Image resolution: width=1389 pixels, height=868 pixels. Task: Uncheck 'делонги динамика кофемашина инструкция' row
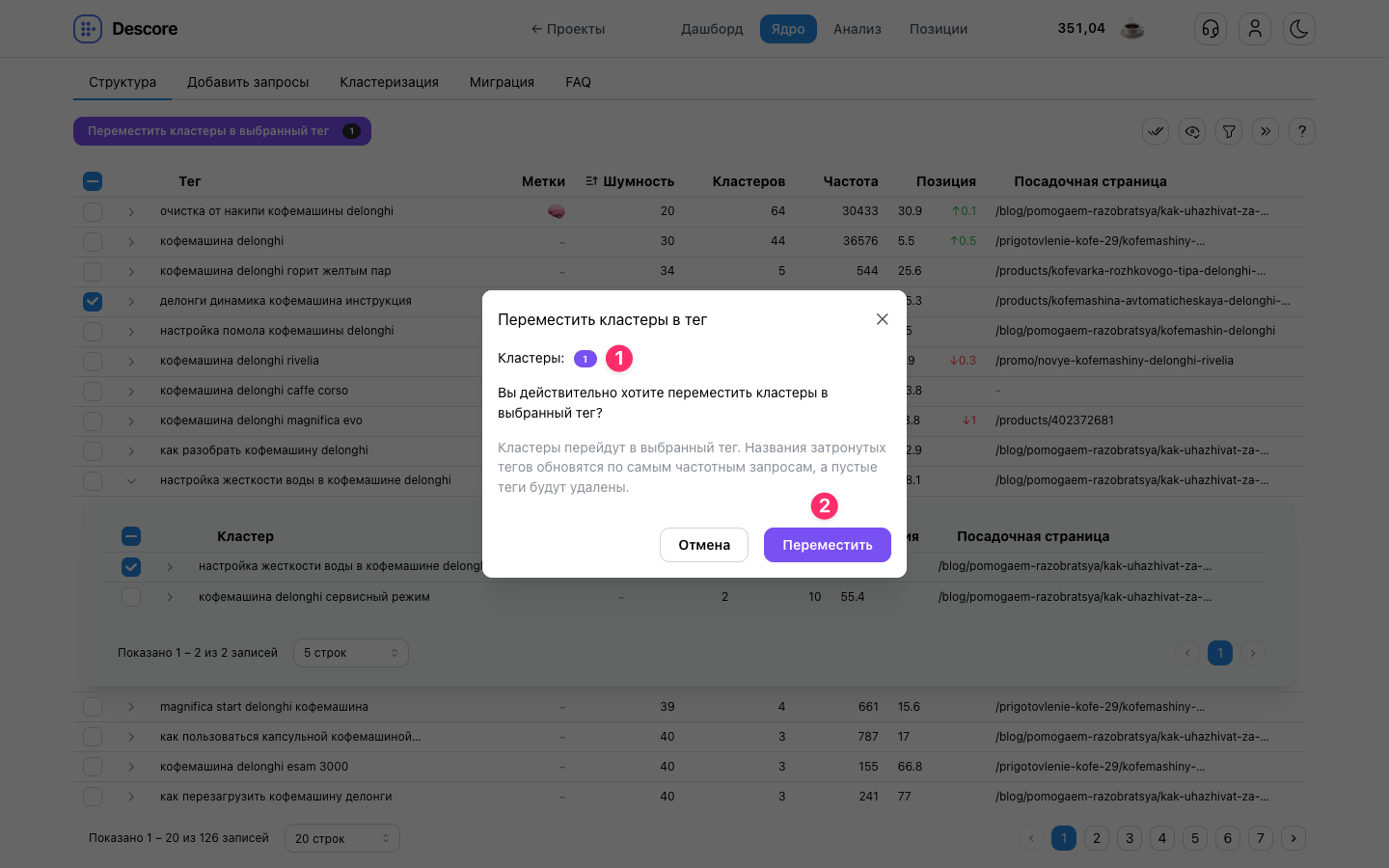pyautogui.click(x=93, y=301)
